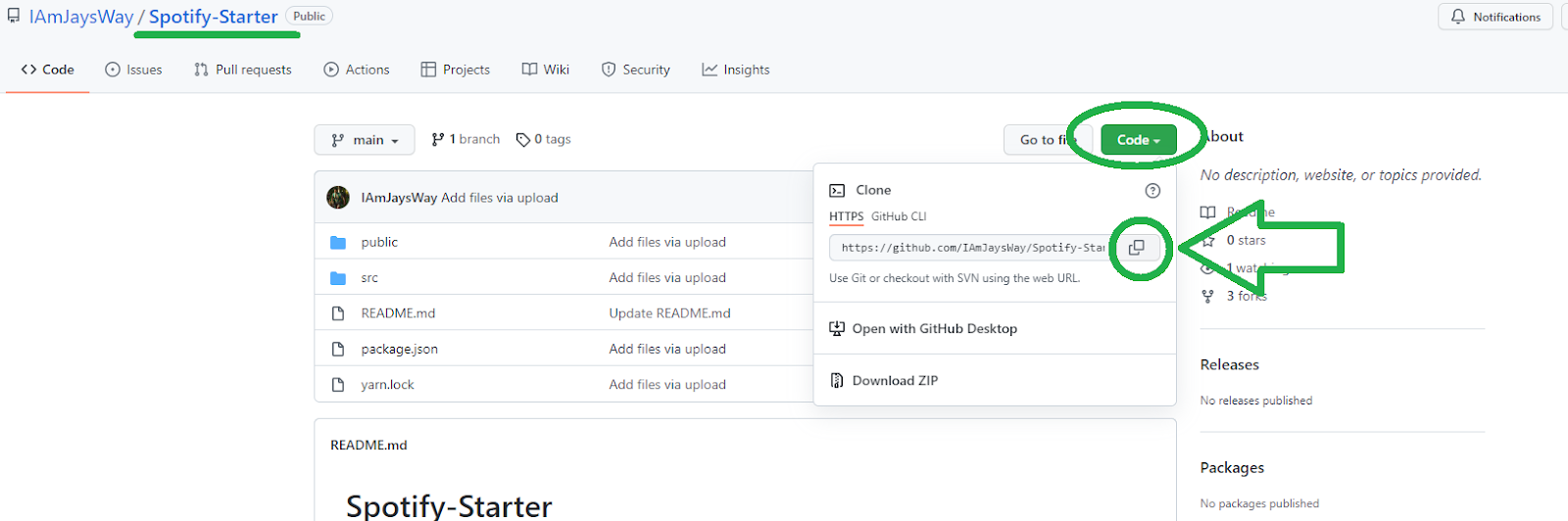Open the Pull requests tab
Screen dimensions: 1568x521
coord(243,70)
